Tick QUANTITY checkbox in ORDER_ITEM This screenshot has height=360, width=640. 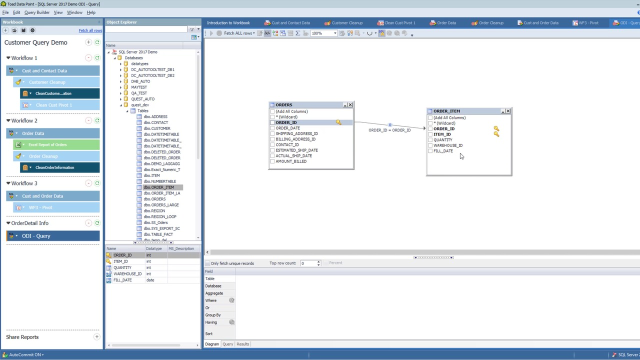click(x=430, y=140)
